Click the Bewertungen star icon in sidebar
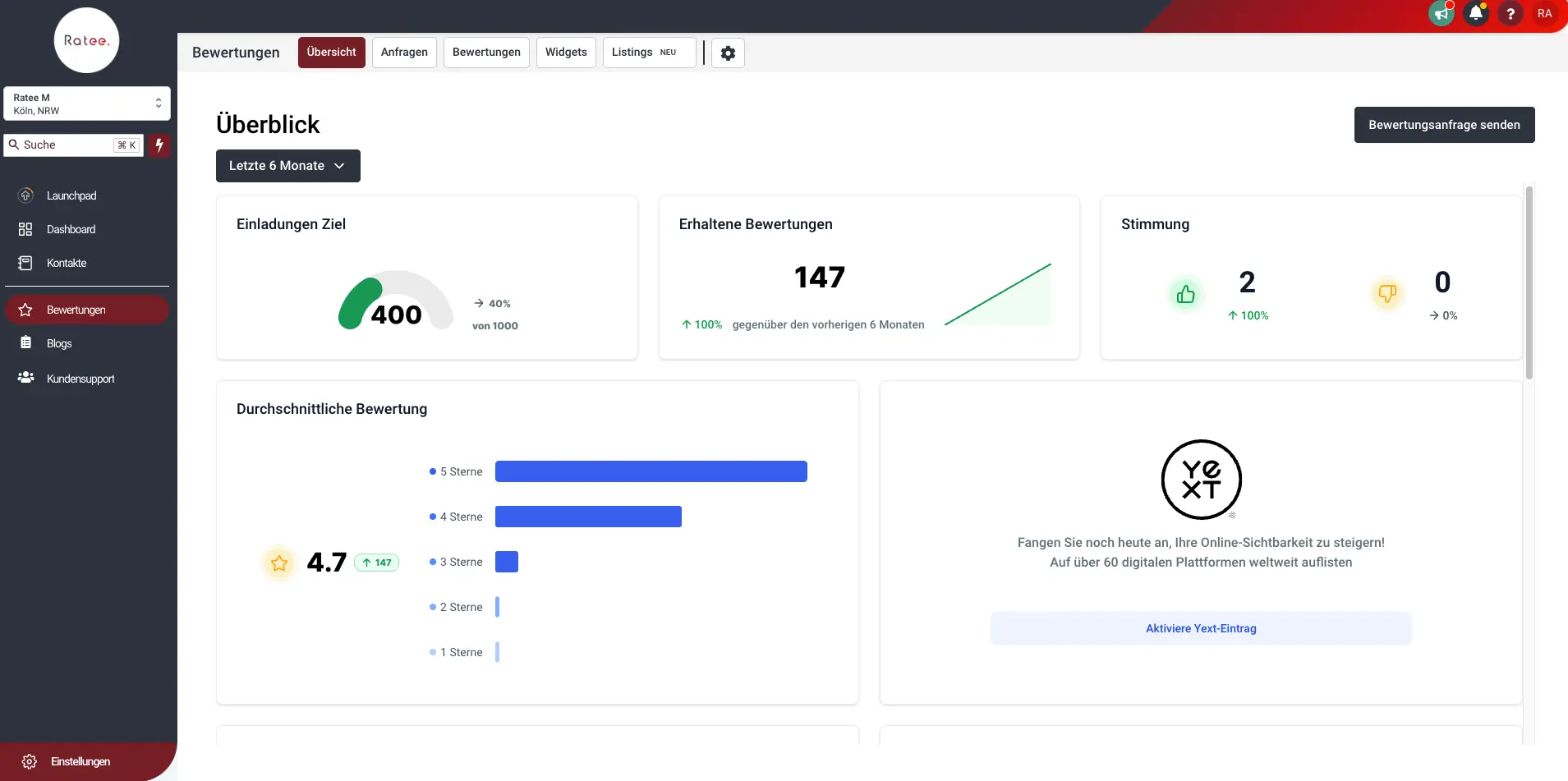Screen dimensions: 1568x781 click(25, 310)
